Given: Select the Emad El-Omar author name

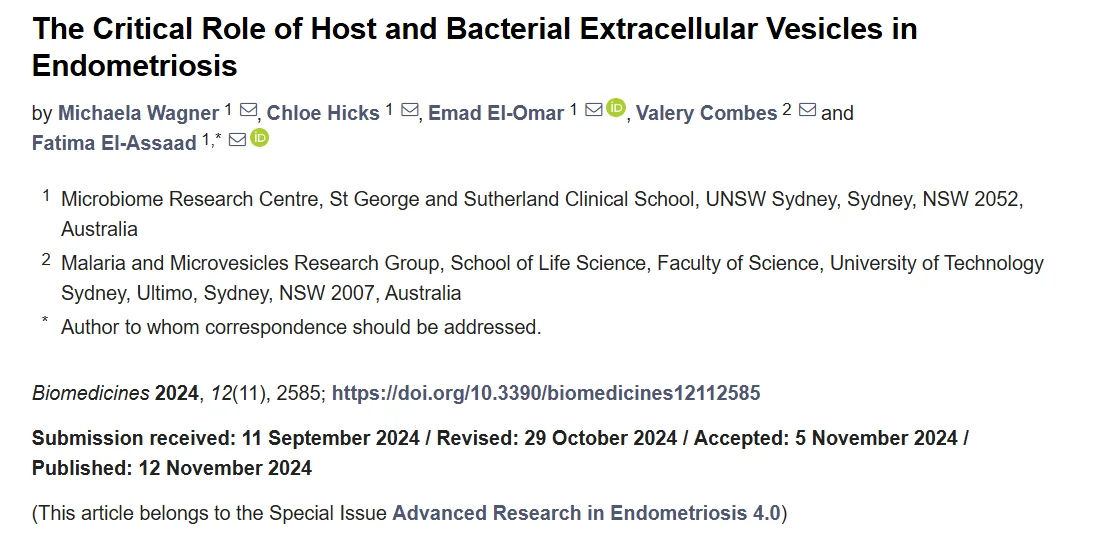Looking at the screenshot, I should coord(496,113).
